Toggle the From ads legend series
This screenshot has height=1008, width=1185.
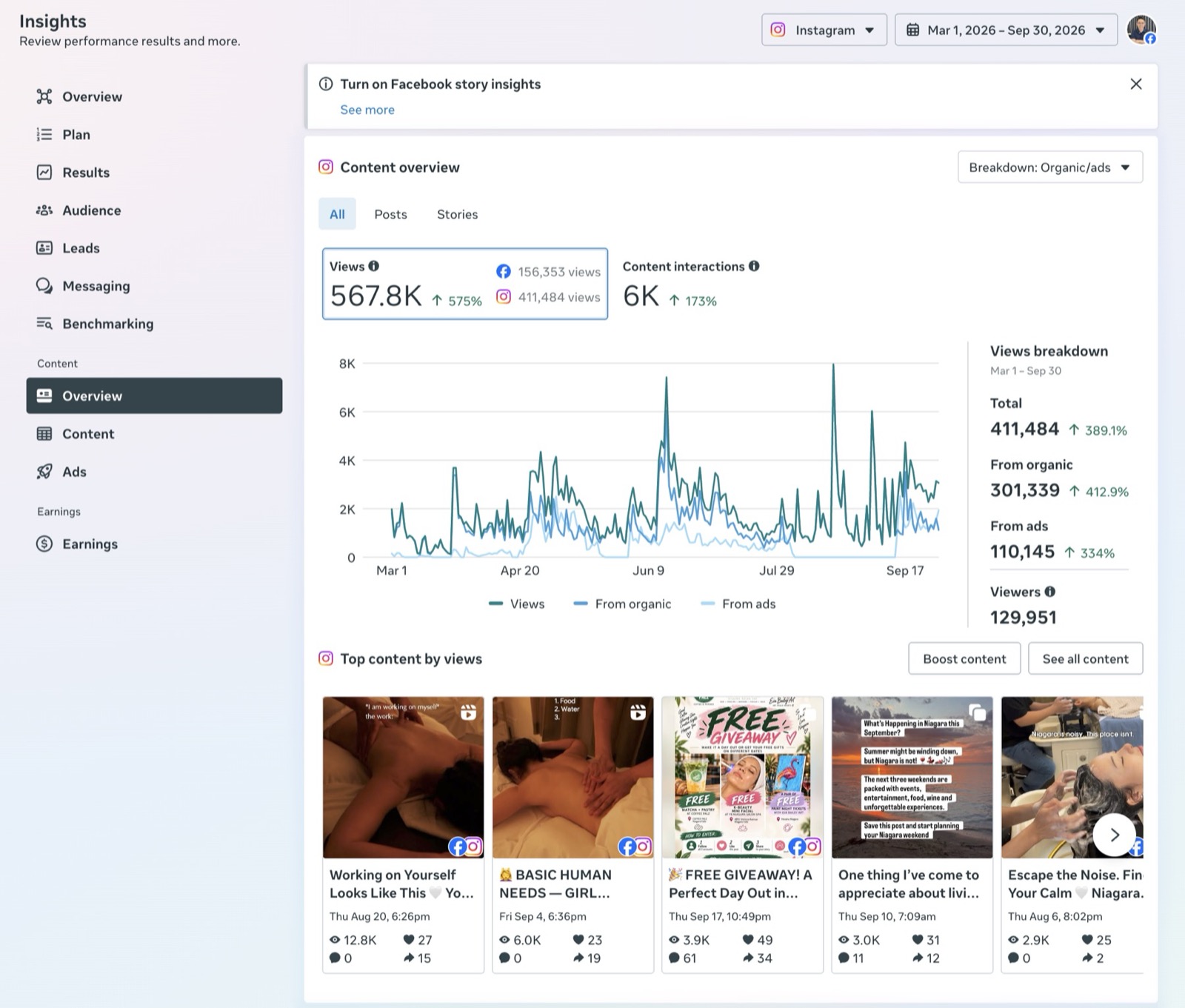coord(738,604)
